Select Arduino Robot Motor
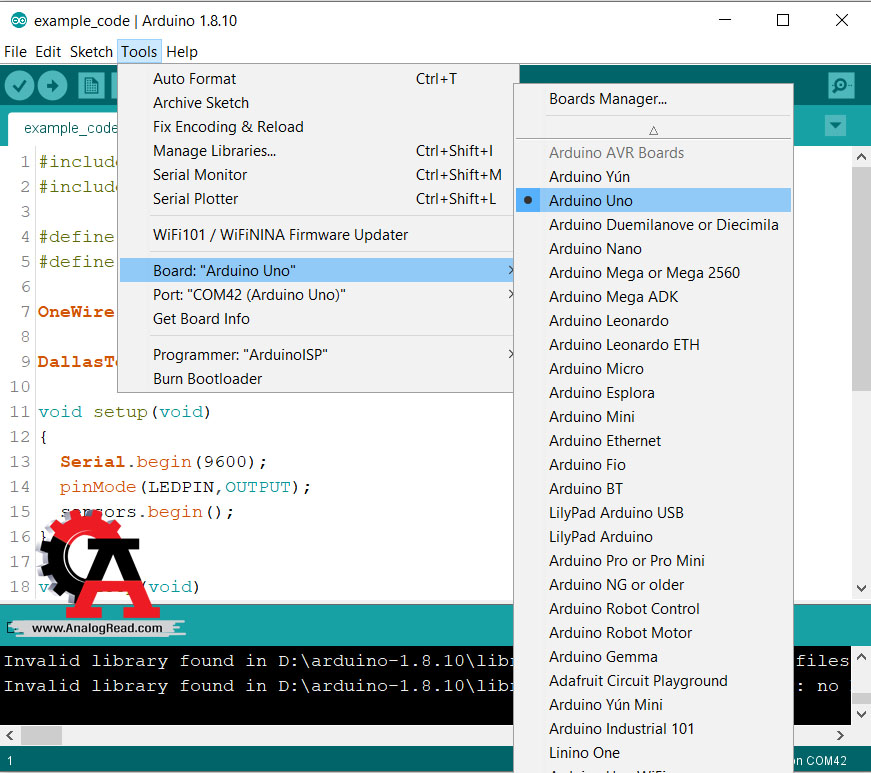The image size is (871, 773). pyautogui.click(x=653, y=632)
